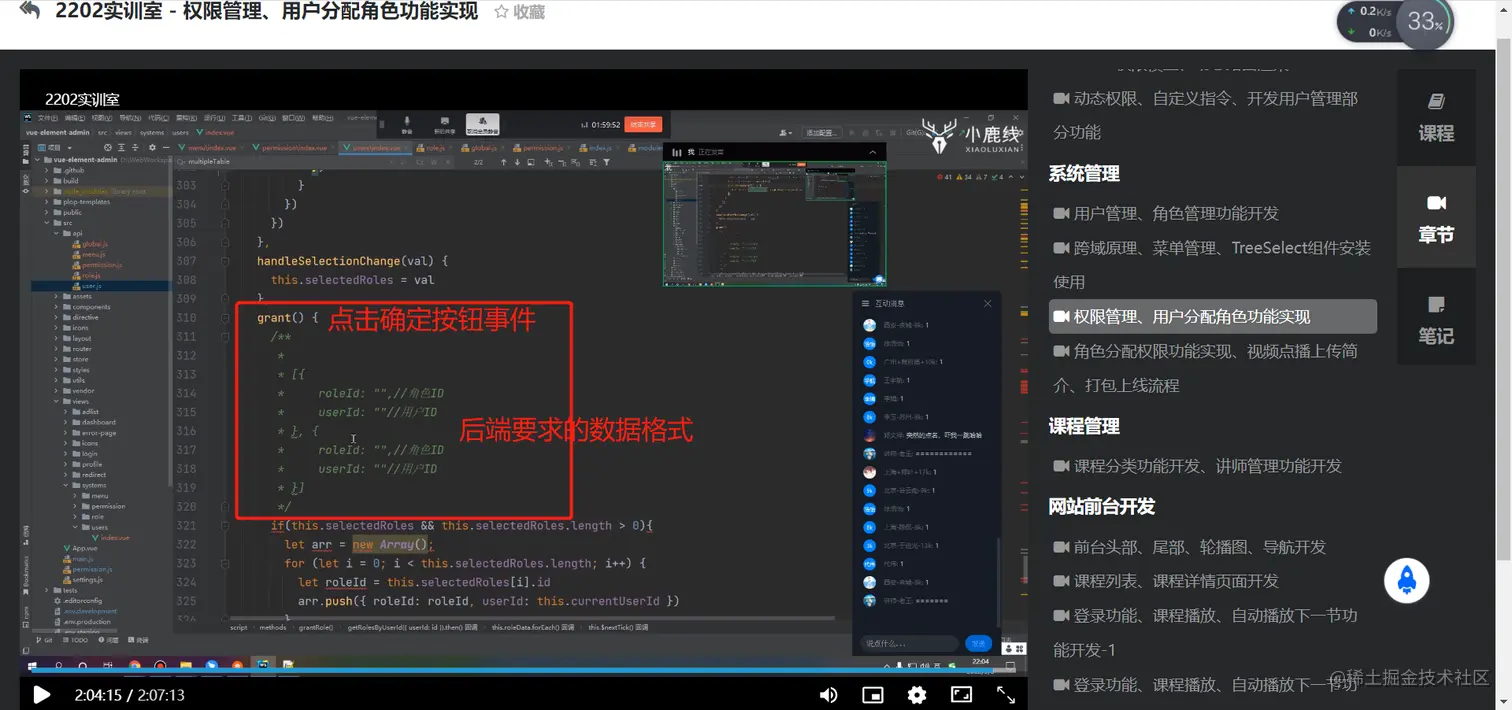Click the 课程管理 section heading

[x=1083, y=426]
